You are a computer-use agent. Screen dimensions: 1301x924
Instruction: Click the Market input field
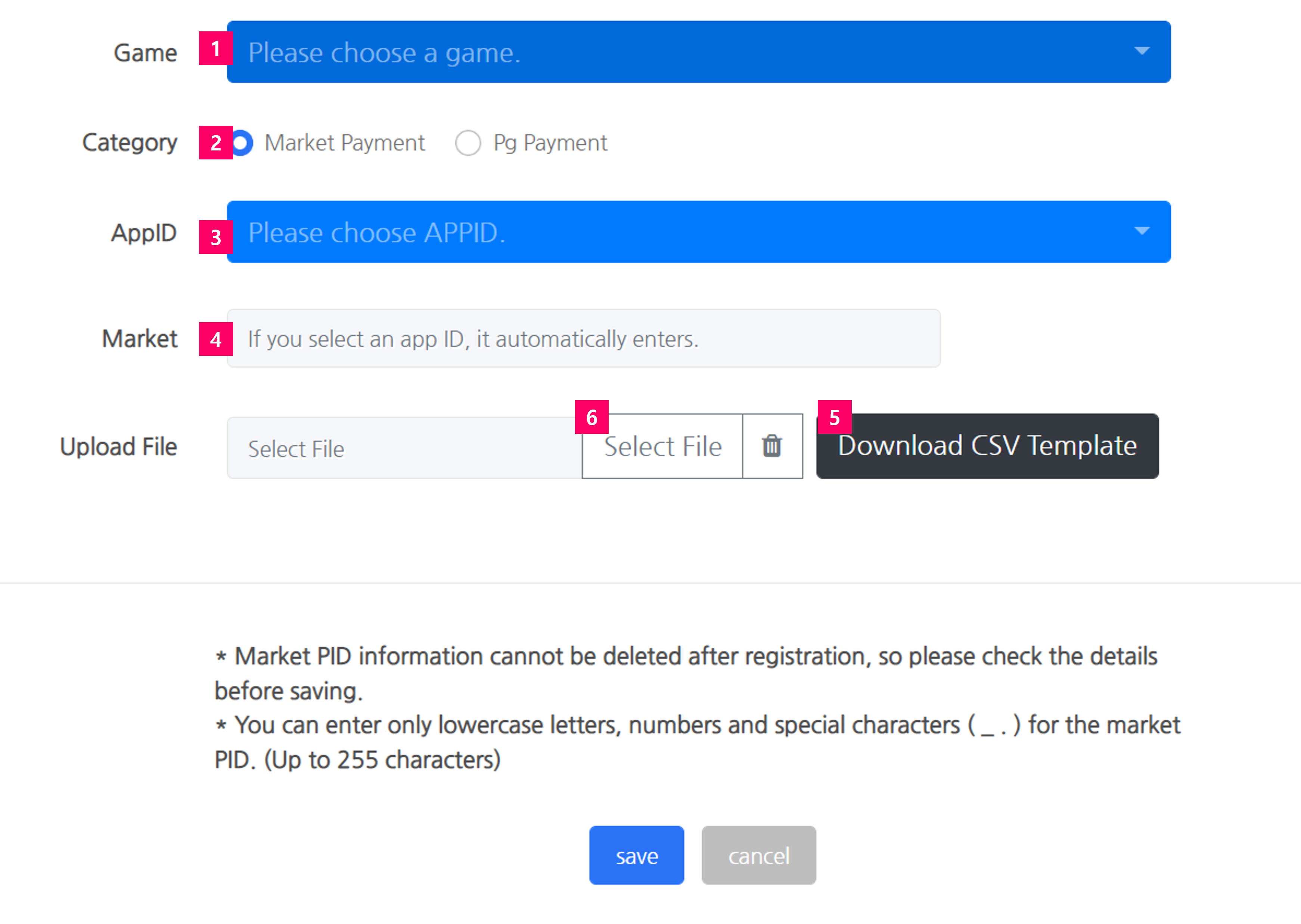coord(583,339)
